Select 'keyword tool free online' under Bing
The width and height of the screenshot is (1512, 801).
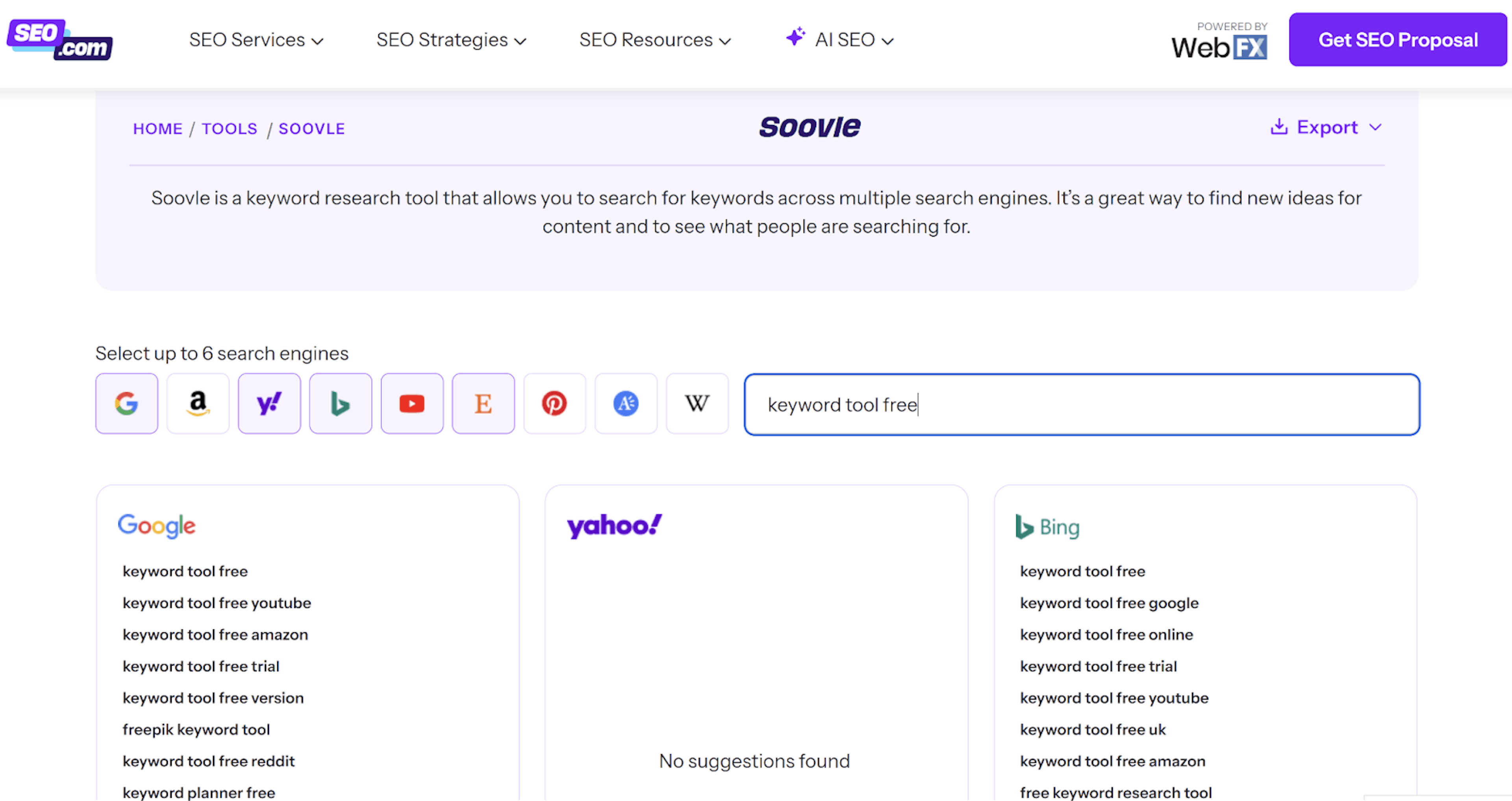pyautogui.click(x=1106, y=635)
